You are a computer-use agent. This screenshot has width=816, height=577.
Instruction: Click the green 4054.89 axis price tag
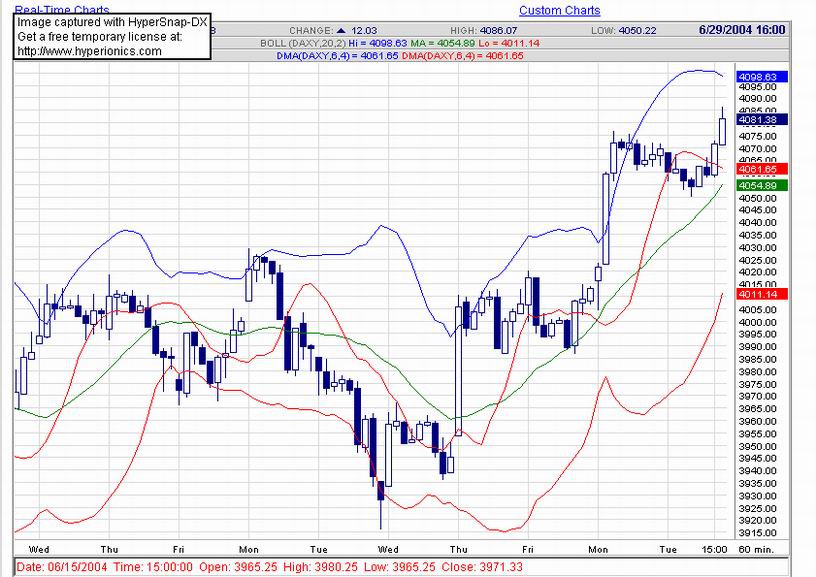click(x=762, y=186)
